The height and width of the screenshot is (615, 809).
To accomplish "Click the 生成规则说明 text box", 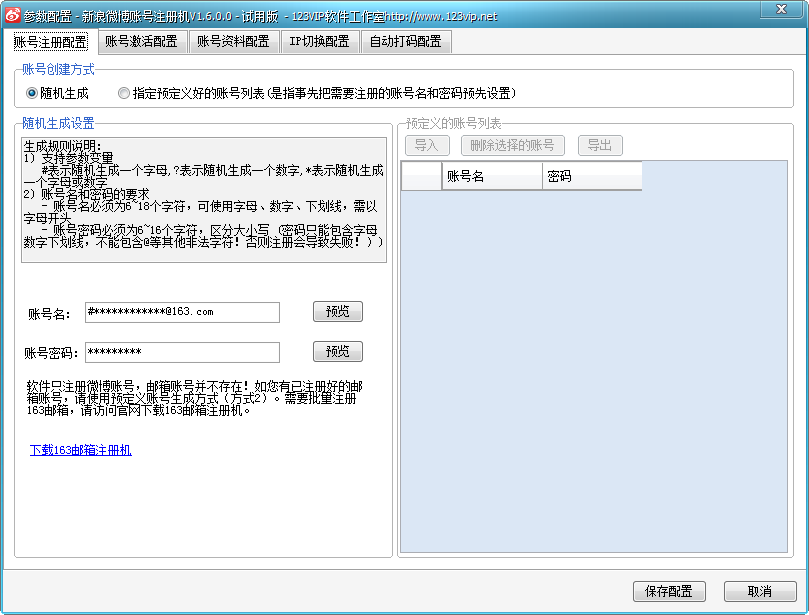I will (204, 200).
